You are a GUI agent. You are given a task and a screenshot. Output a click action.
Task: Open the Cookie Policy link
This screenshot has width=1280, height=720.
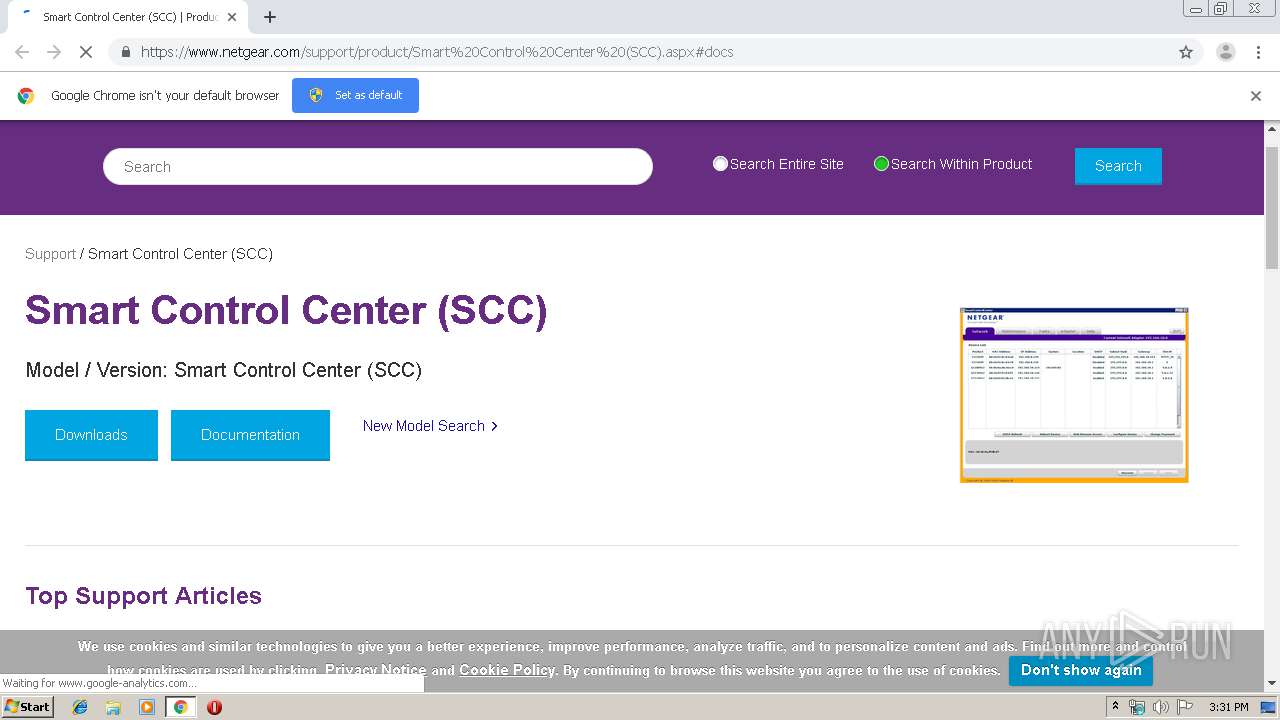pyautogui.click(x=507, y=670)
